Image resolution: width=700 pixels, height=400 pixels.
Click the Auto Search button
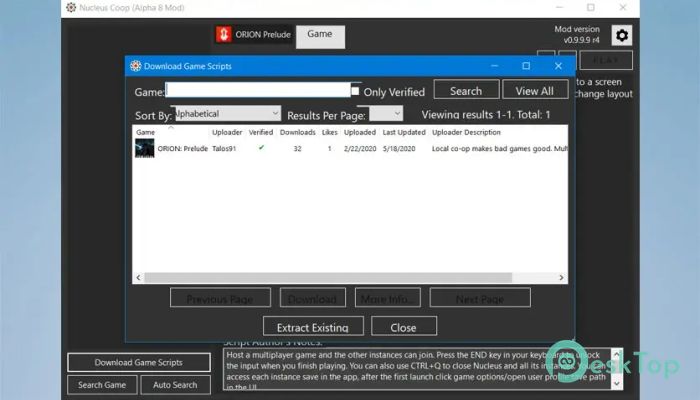(x=175, y=385)
